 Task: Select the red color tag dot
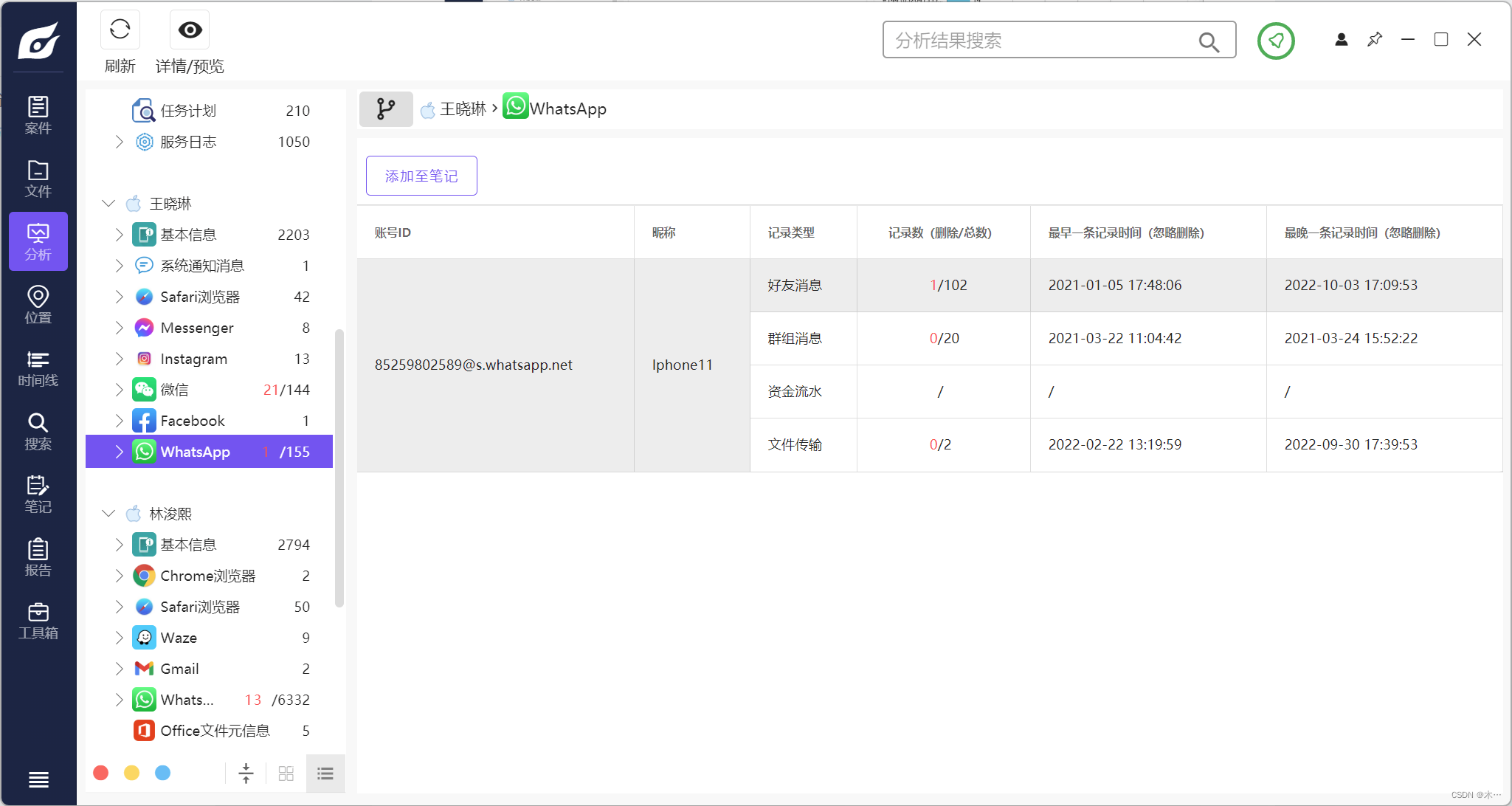coord(101,773)
